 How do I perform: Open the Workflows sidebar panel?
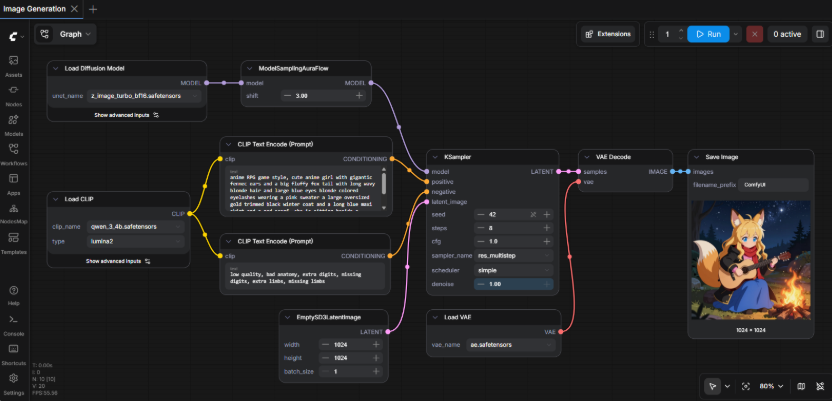click(14, 154)
